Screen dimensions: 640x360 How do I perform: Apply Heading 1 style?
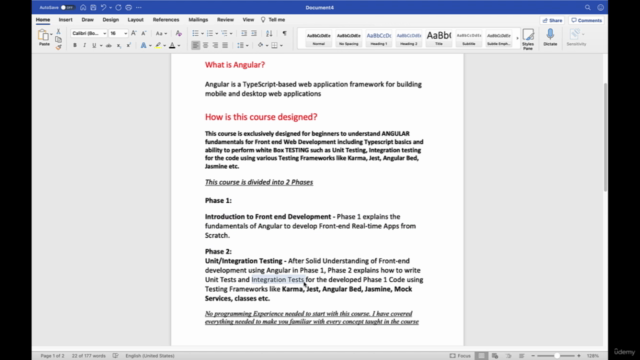pyautogui.click(x=379, y=39)
